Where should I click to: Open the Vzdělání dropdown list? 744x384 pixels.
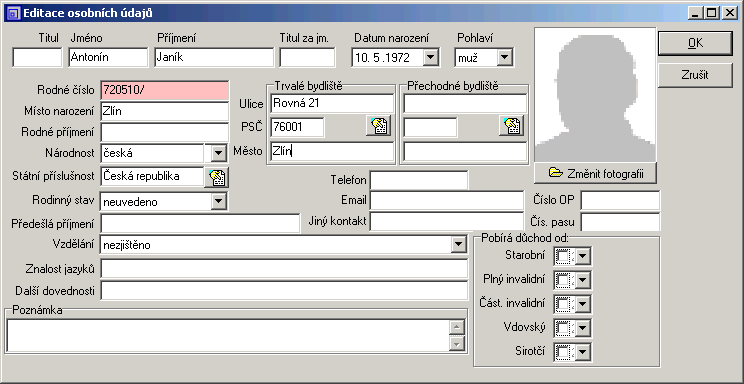pos(458,245)
